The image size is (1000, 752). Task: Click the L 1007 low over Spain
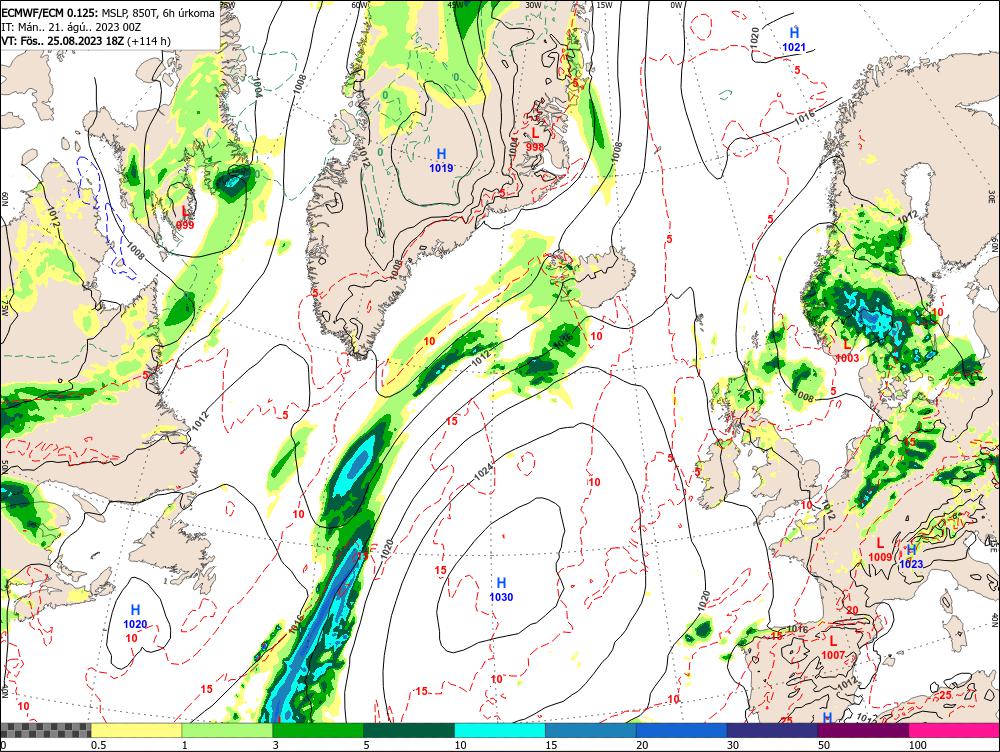833,647
